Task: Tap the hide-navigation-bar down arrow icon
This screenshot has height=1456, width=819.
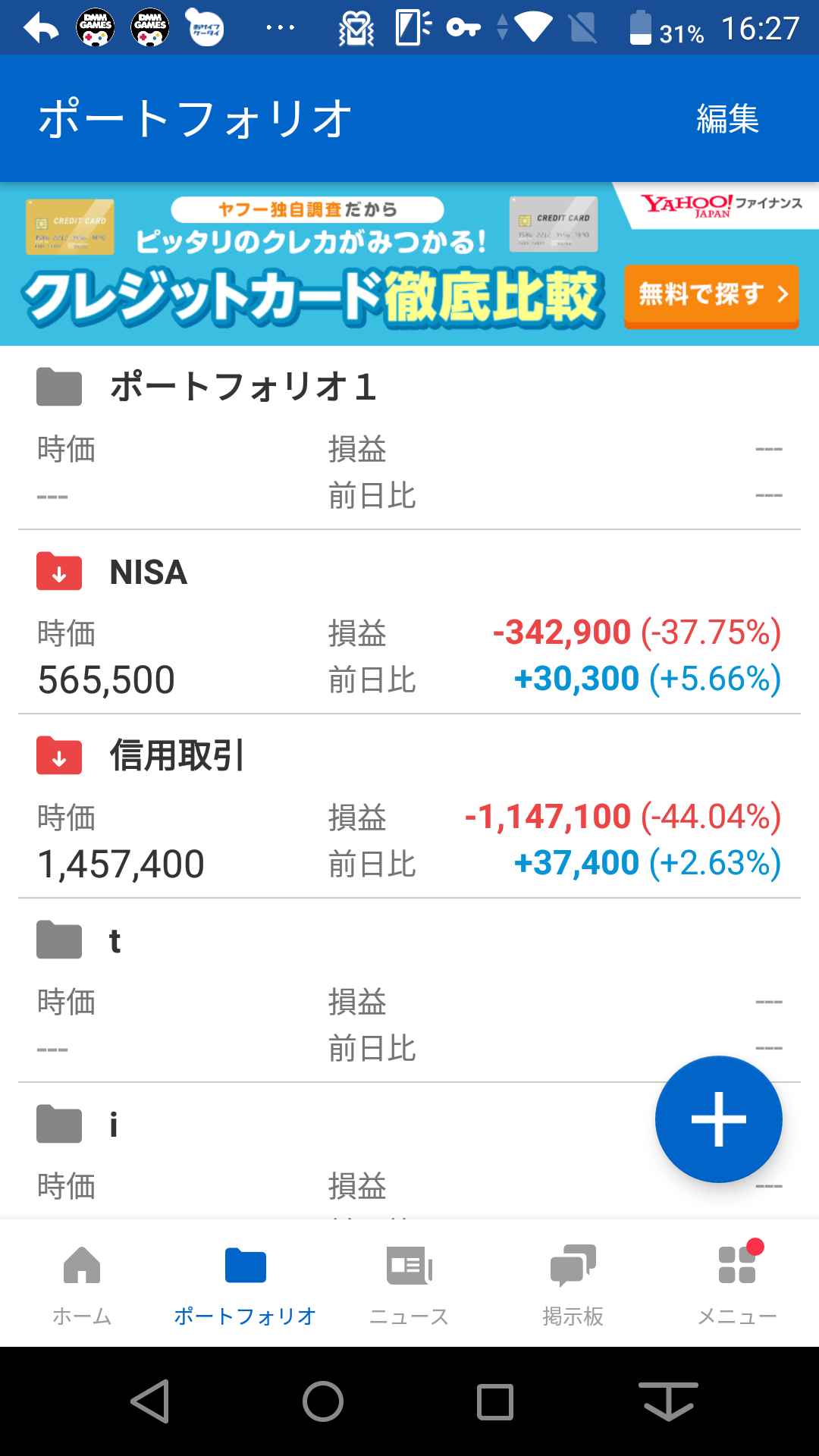Action: click(668, 1401)
